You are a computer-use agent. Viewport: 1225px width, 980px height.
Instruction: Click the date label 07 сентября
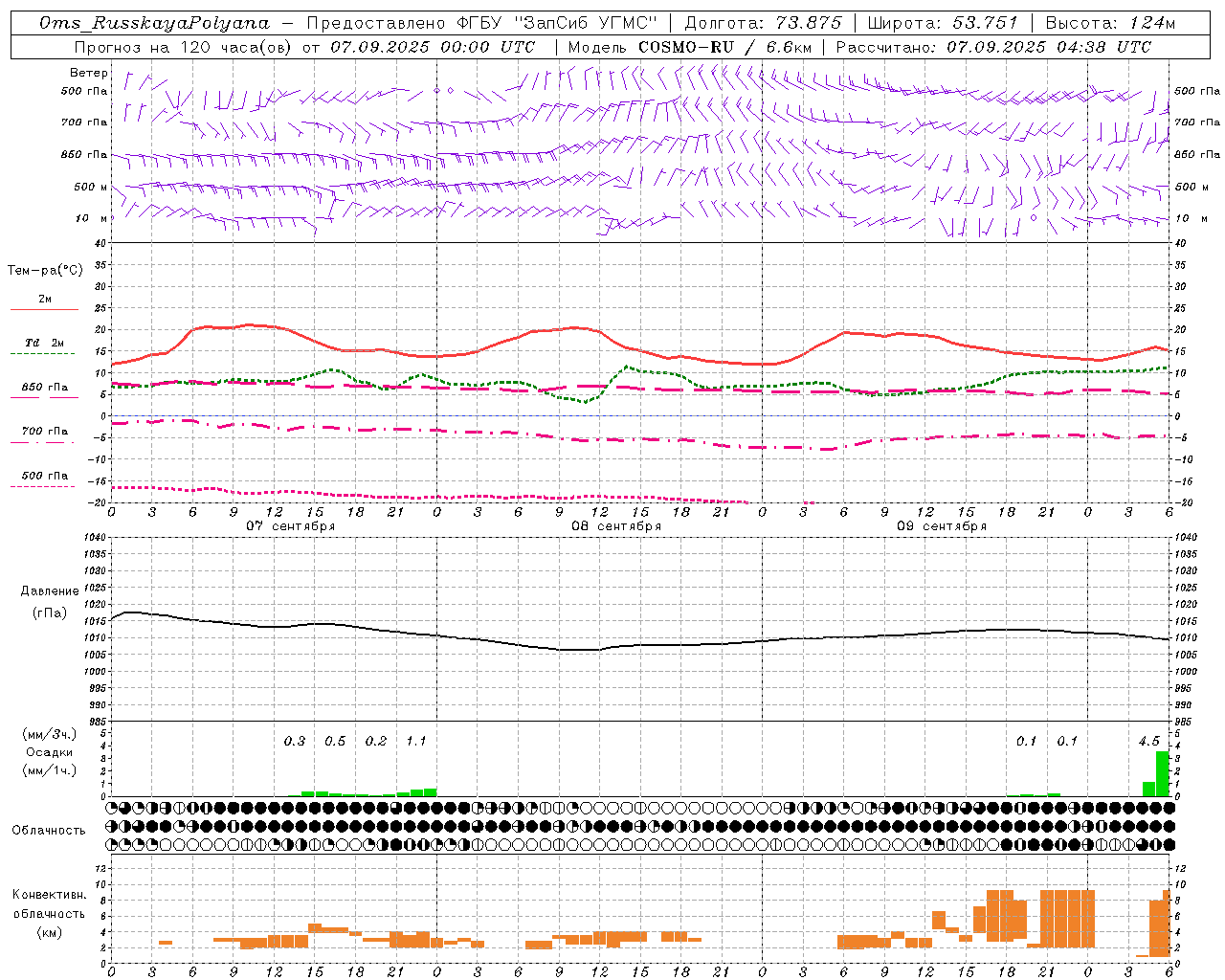pyautogui.click(x=291, y=526)
